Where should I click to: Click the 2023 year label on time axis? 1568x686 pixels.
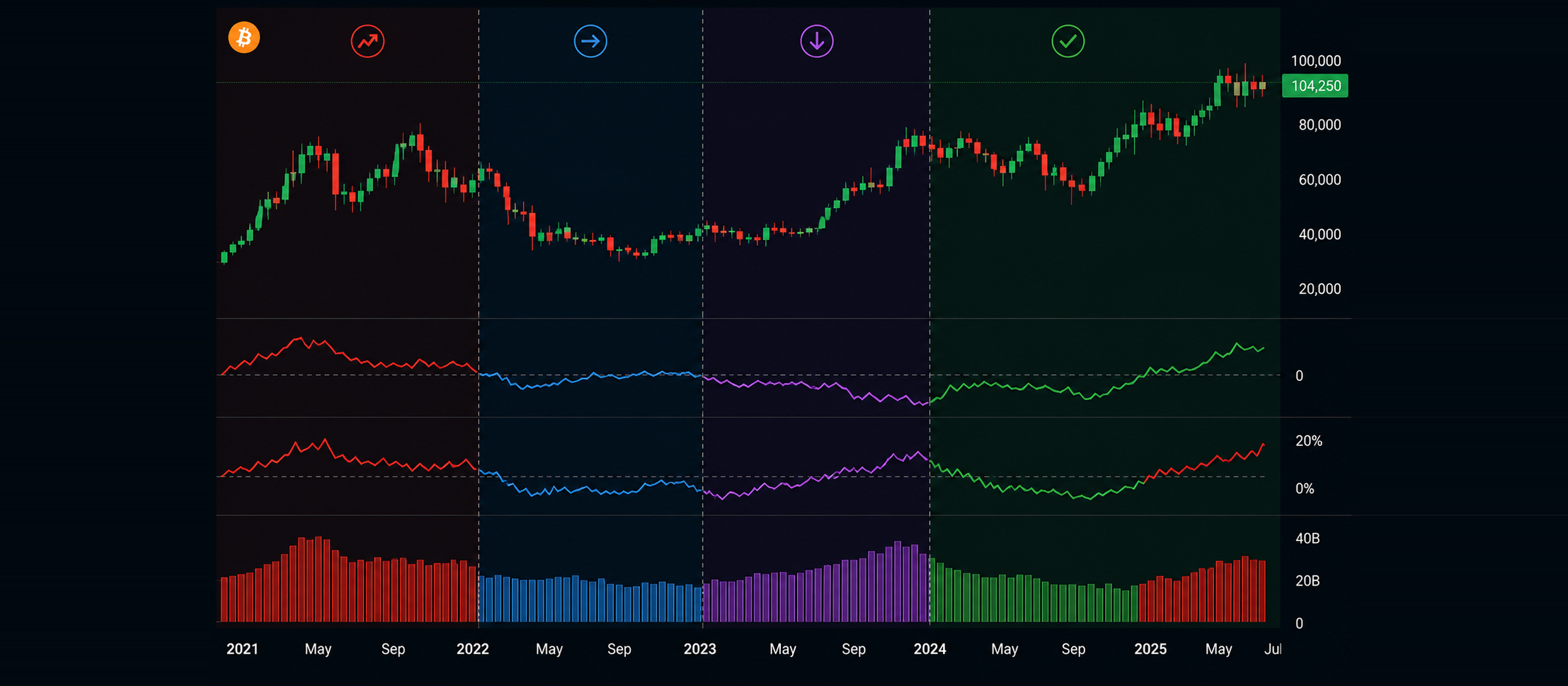click(x=700, y=649)
